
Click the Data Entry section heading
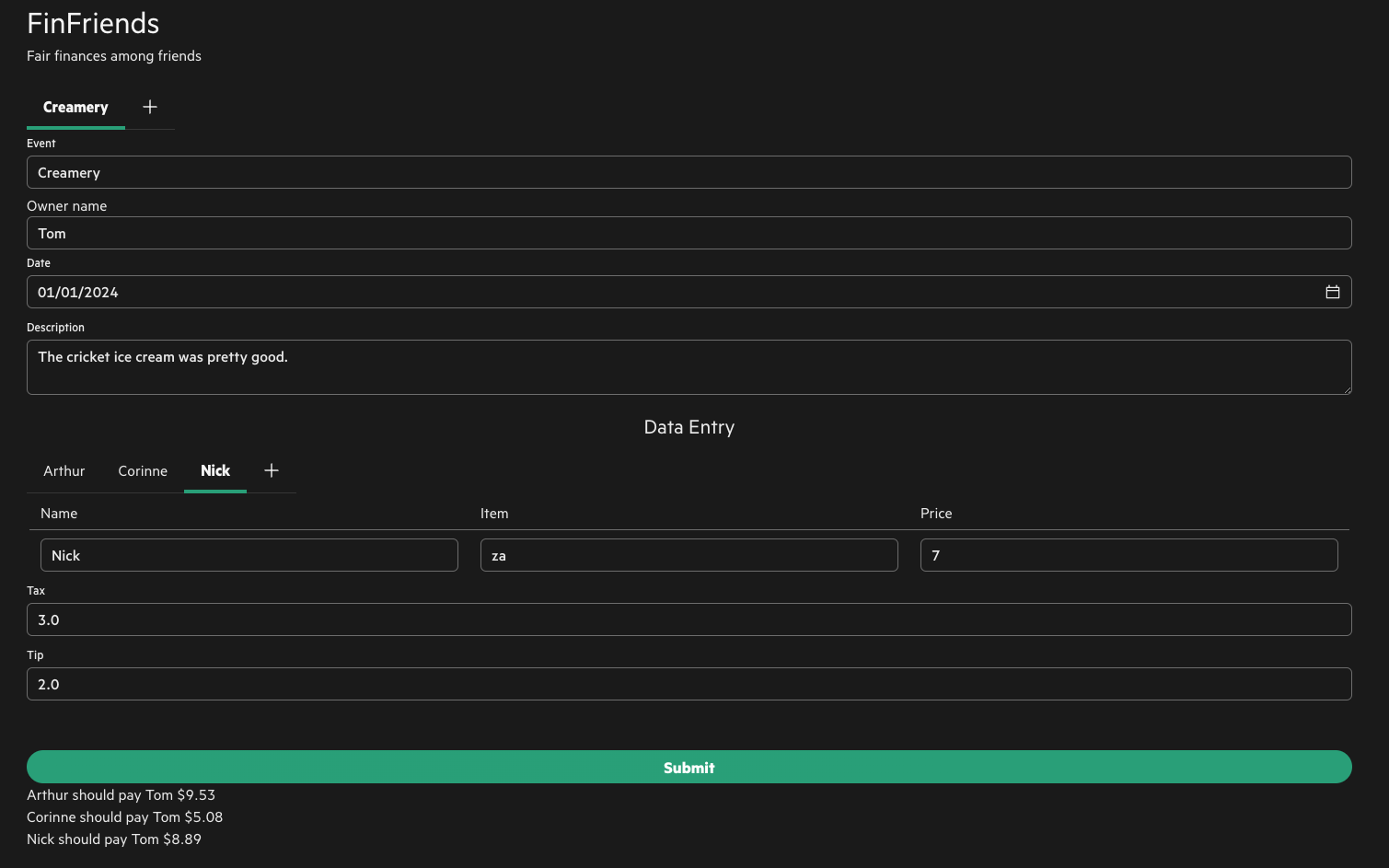click(x=689, y=427)
